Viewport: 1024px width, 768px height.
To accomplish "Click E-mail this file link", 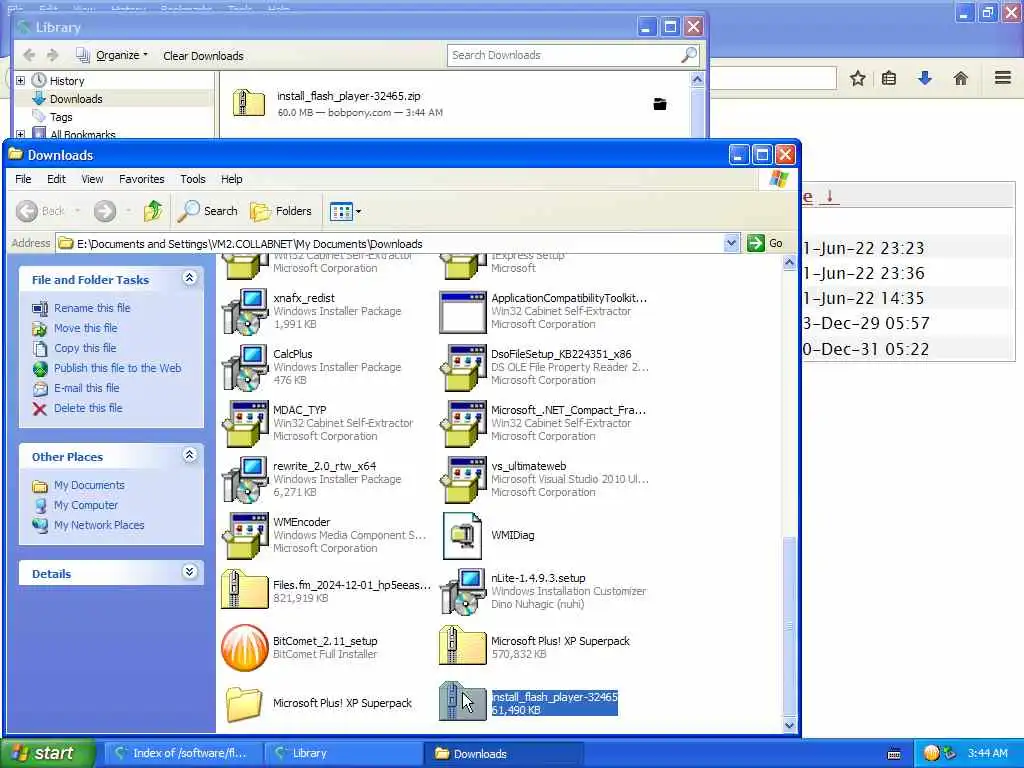I will (86, 388).
